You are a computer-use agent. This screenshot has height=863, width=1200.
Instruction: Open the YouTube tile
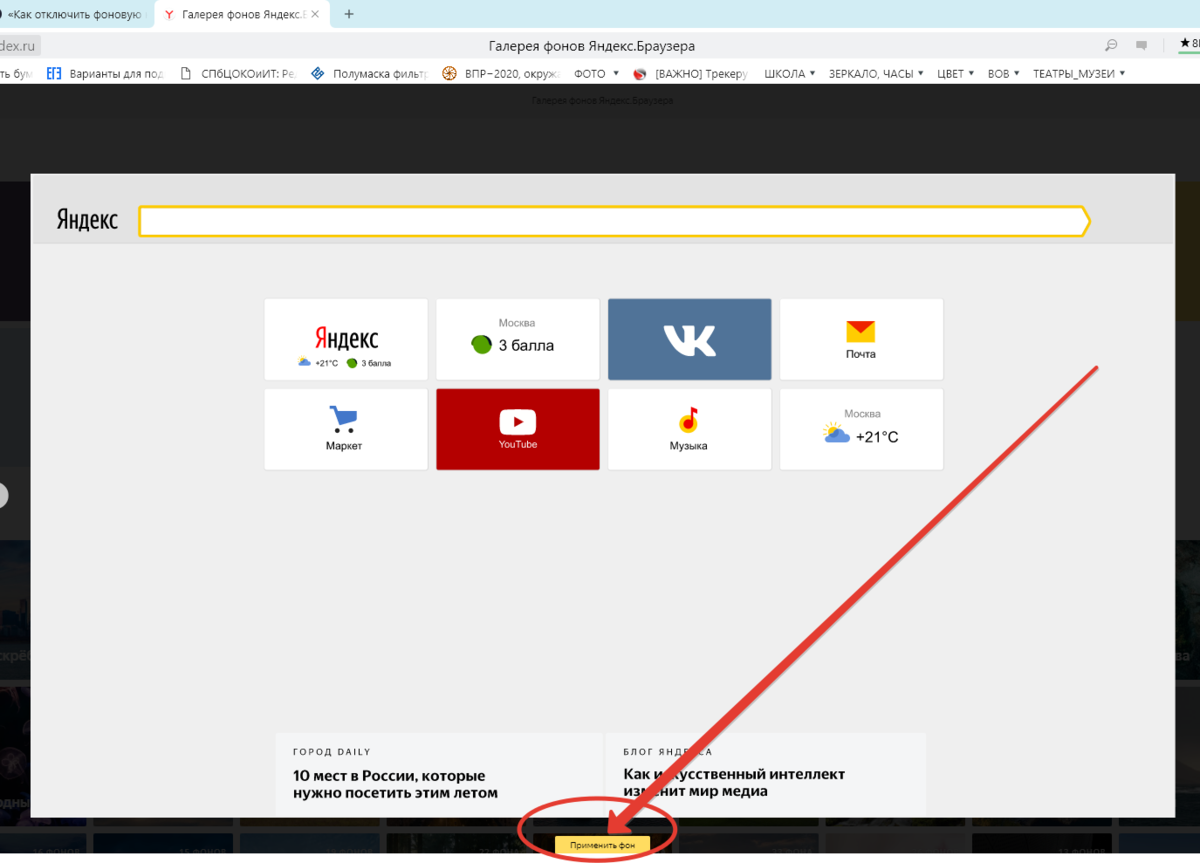517,429
